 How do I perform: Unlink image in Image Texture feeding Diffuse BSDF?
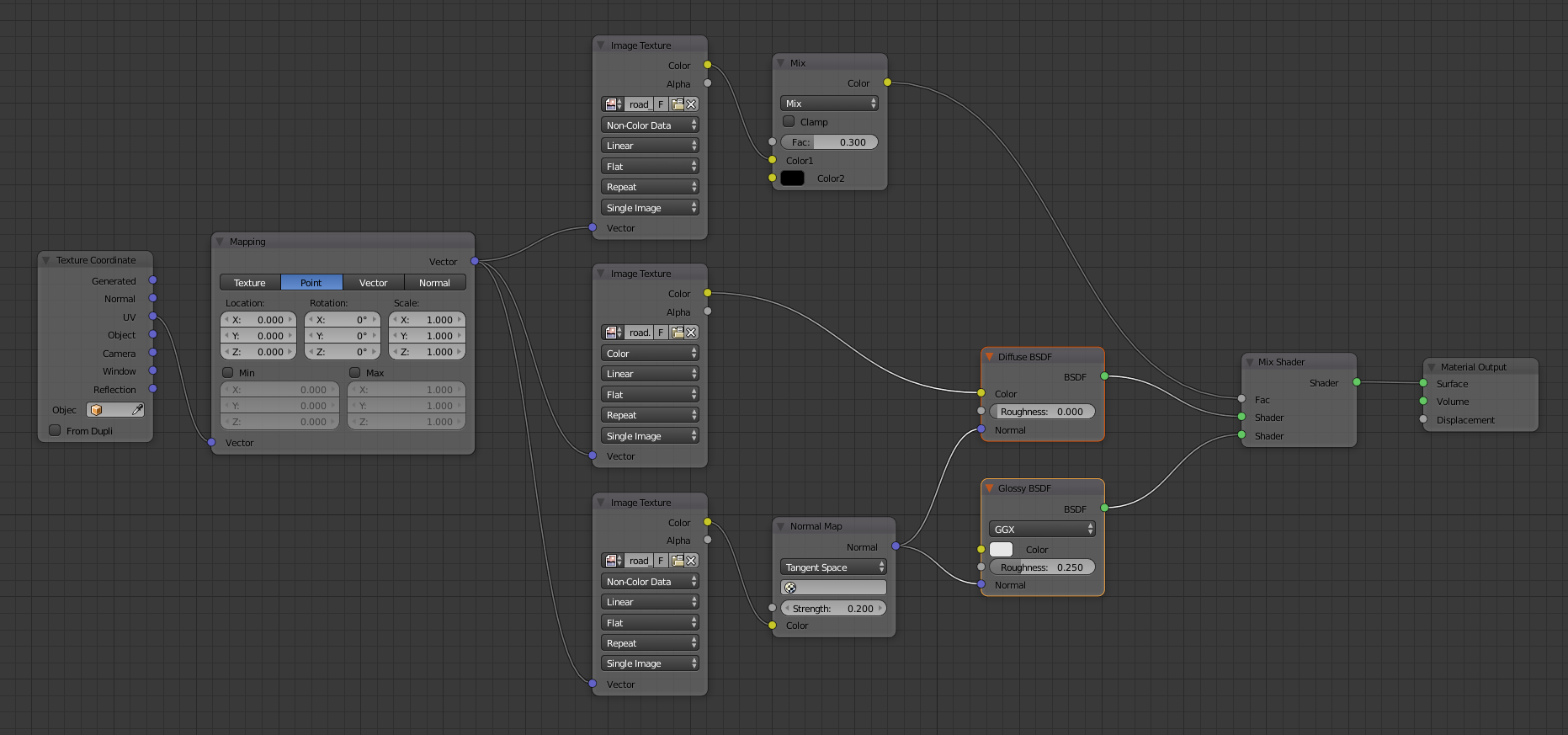coord(691,333)
